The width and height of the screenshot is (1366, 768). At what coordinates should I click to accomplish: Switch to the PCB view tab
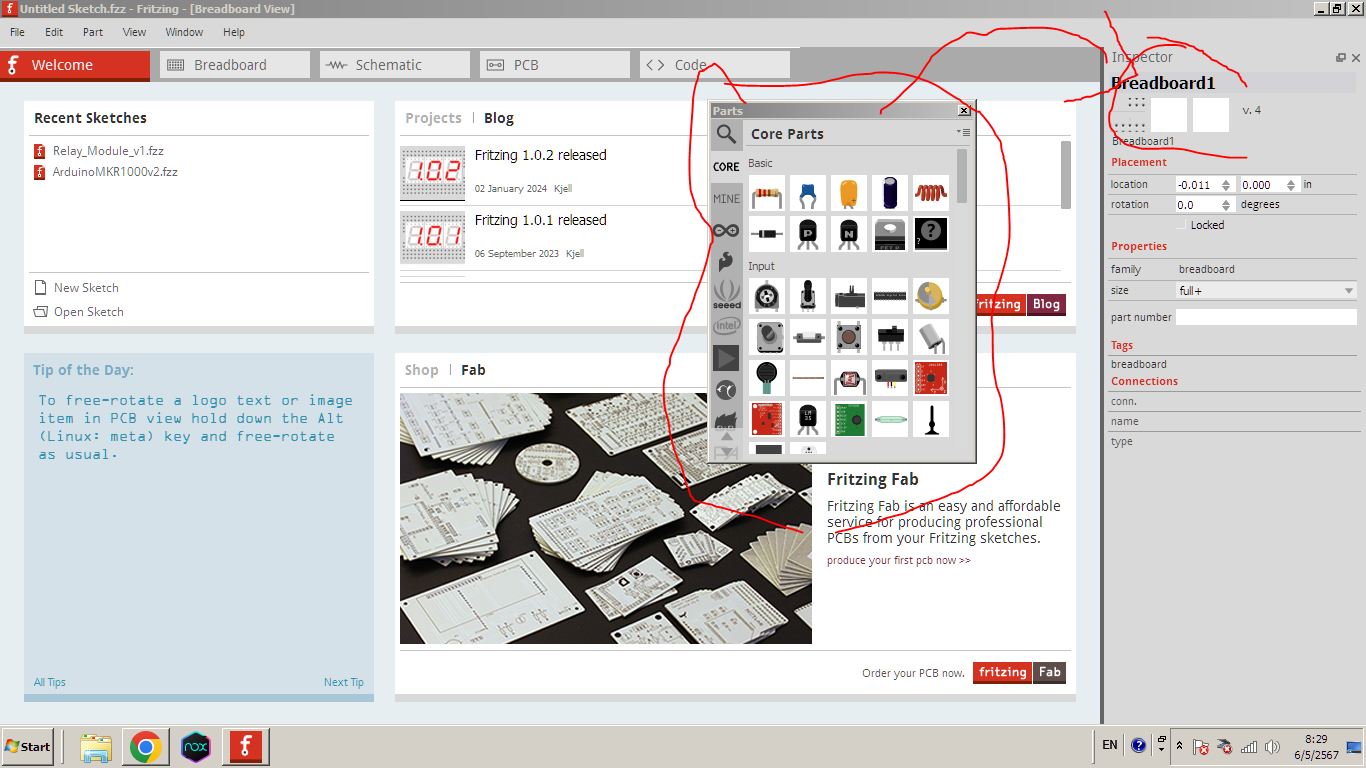(x=555, y=65)
